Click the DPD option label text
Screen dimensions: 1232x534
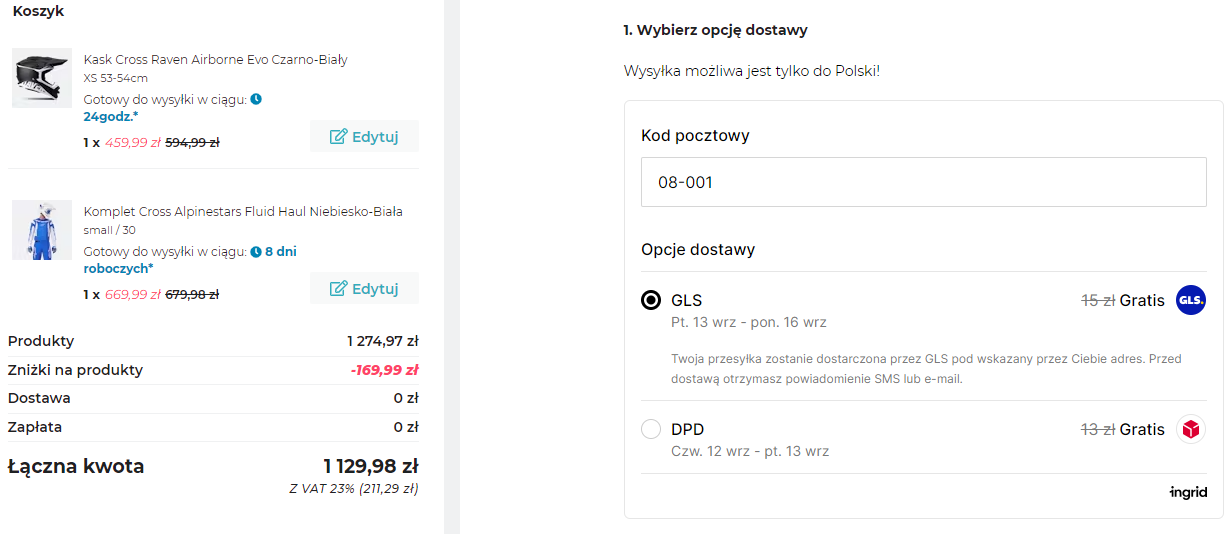tap(687, 429)
